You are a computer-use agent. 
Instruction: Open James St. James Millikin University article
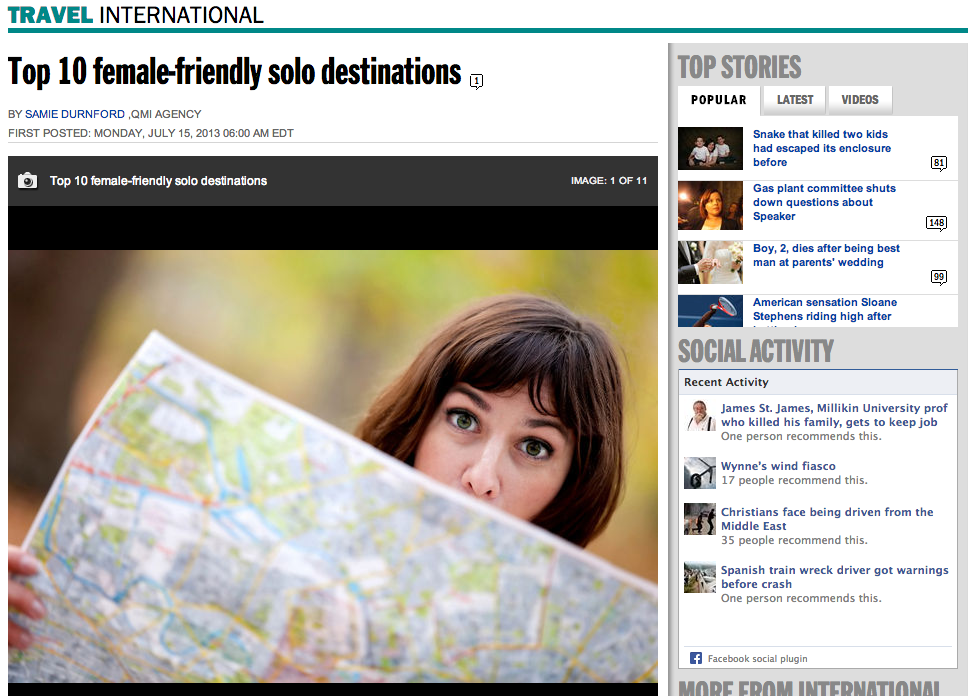tap(834, 415)
